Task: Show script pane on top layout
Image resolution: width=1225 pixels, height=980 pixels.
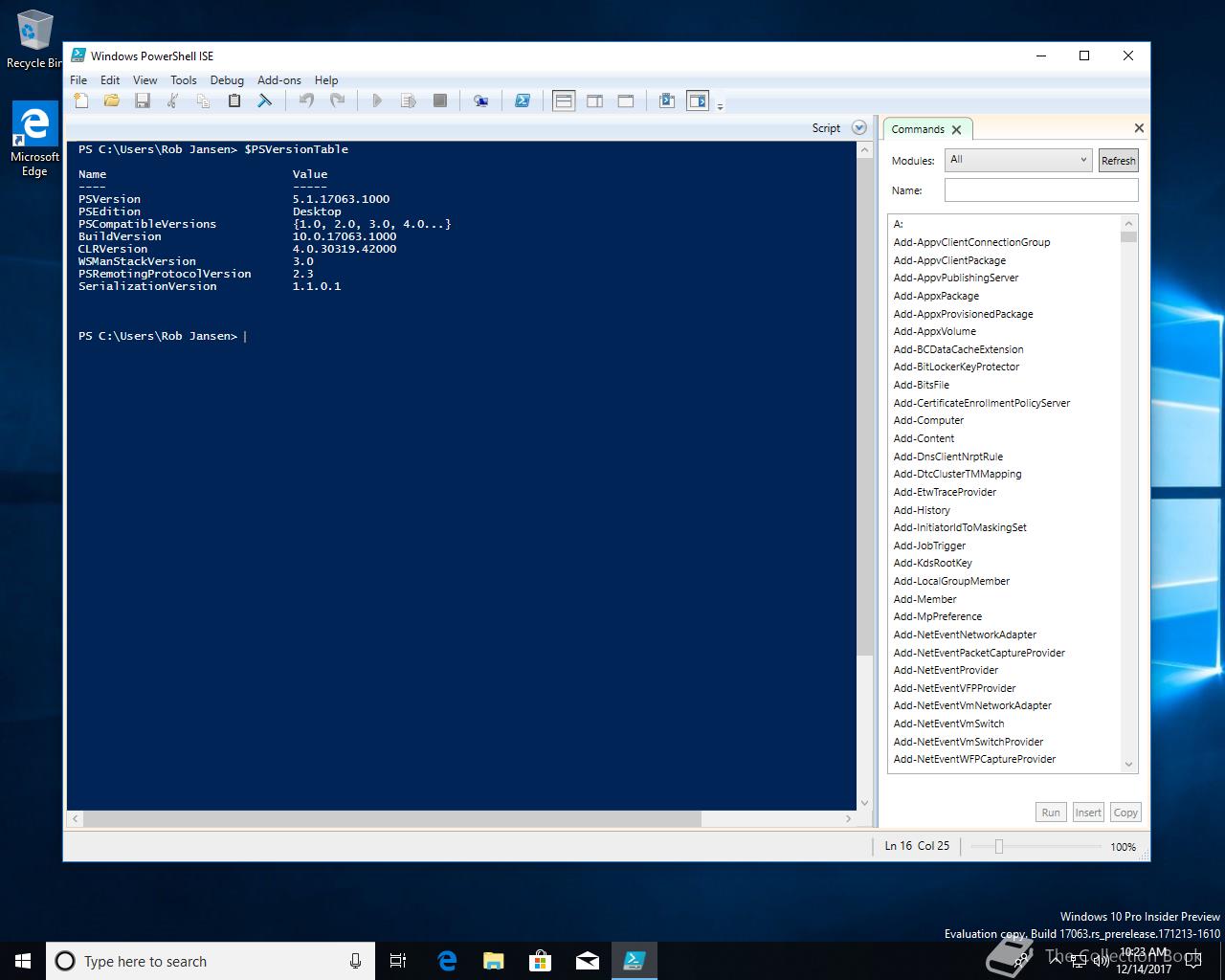Action: tap(564, 100)
